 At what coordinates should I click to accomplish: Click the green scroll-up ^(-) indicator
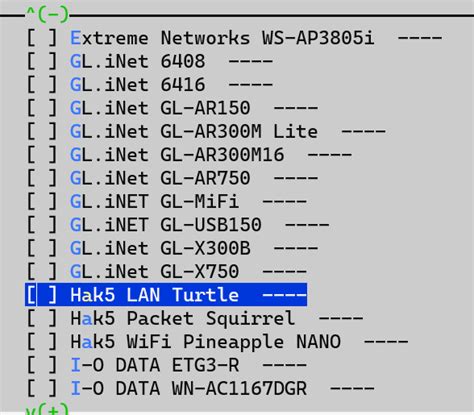point(47,15)
